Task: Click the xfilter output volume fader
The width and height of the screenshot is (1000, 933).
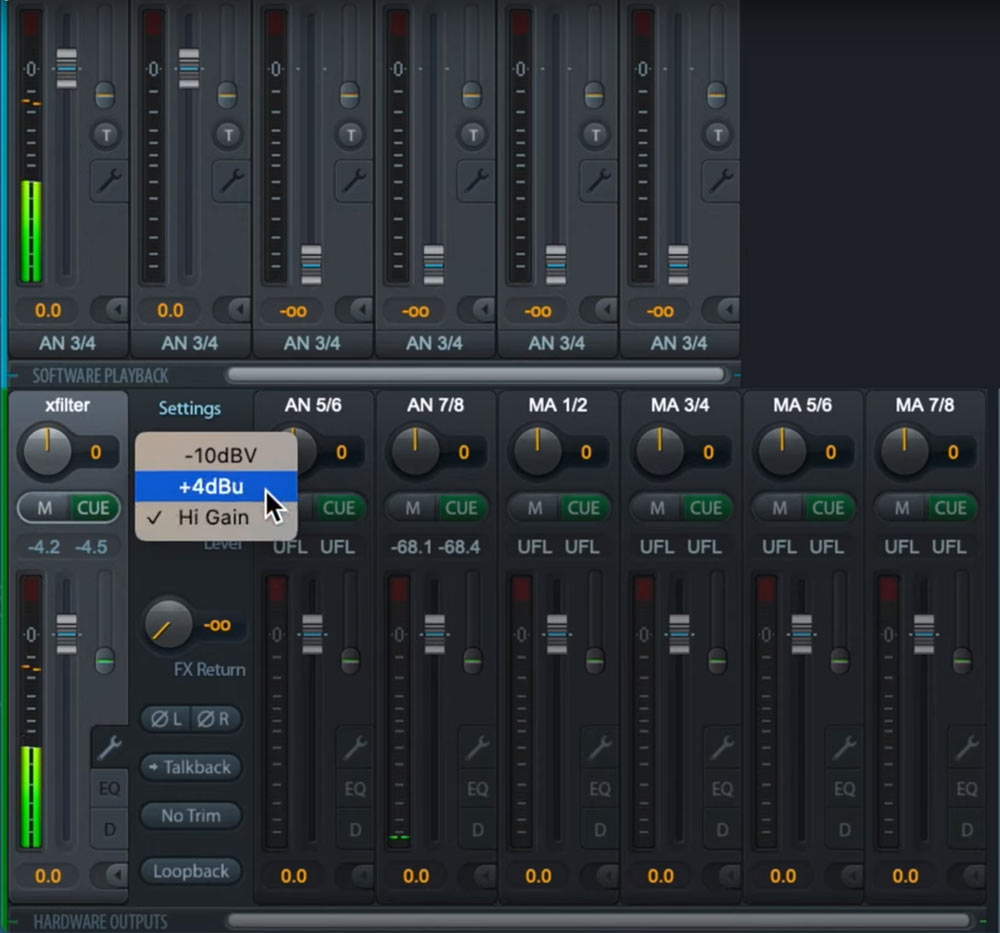Action: pyautogui.click(x=67, y=634)
